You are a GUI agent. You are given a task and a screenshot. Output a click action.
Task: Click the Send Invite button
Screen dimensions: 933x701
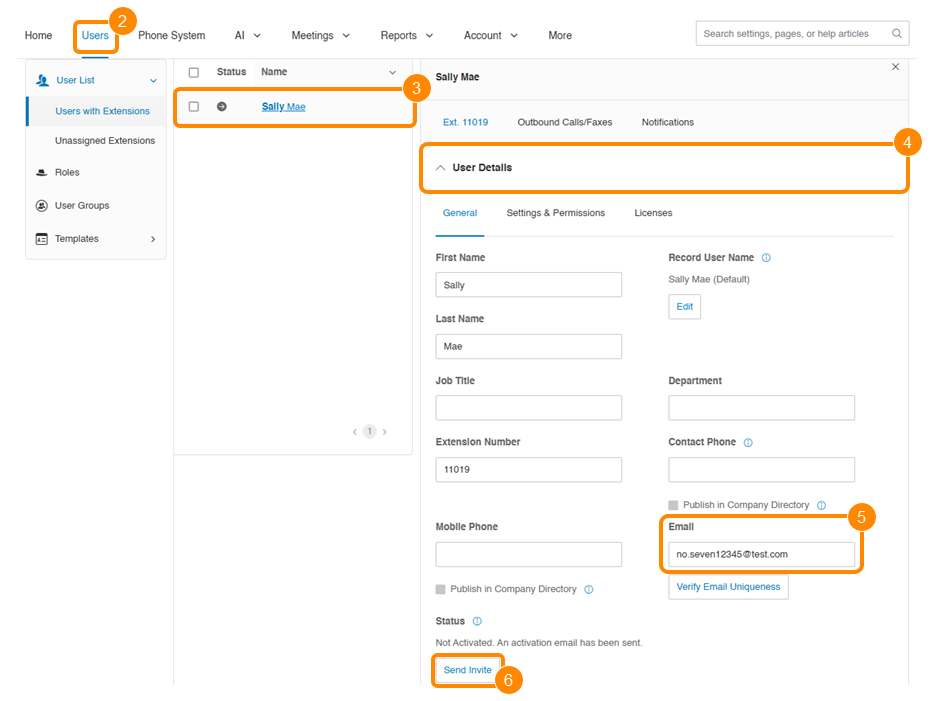[467, 670]
